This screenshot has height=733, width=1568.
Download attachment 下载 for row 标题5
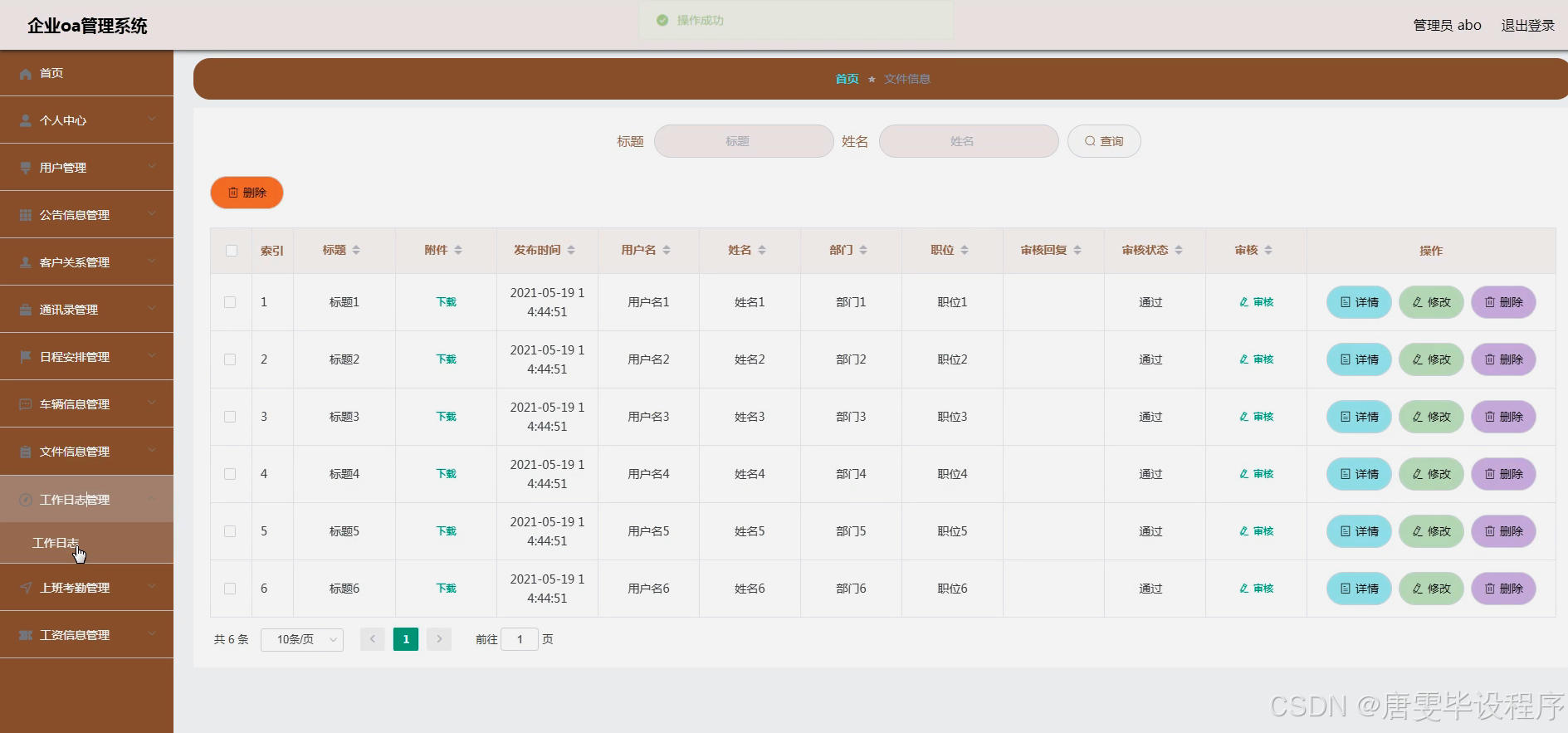[447, 531]
